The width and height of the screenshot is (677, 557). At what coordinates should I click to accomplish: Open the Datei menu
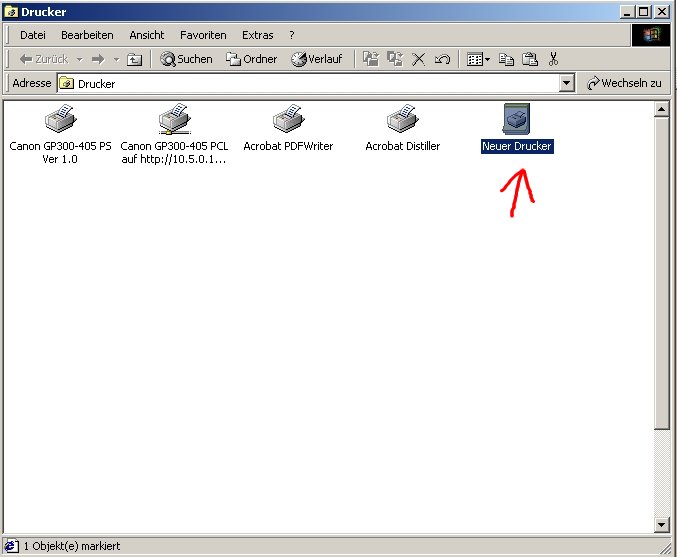tap(33, 35)
